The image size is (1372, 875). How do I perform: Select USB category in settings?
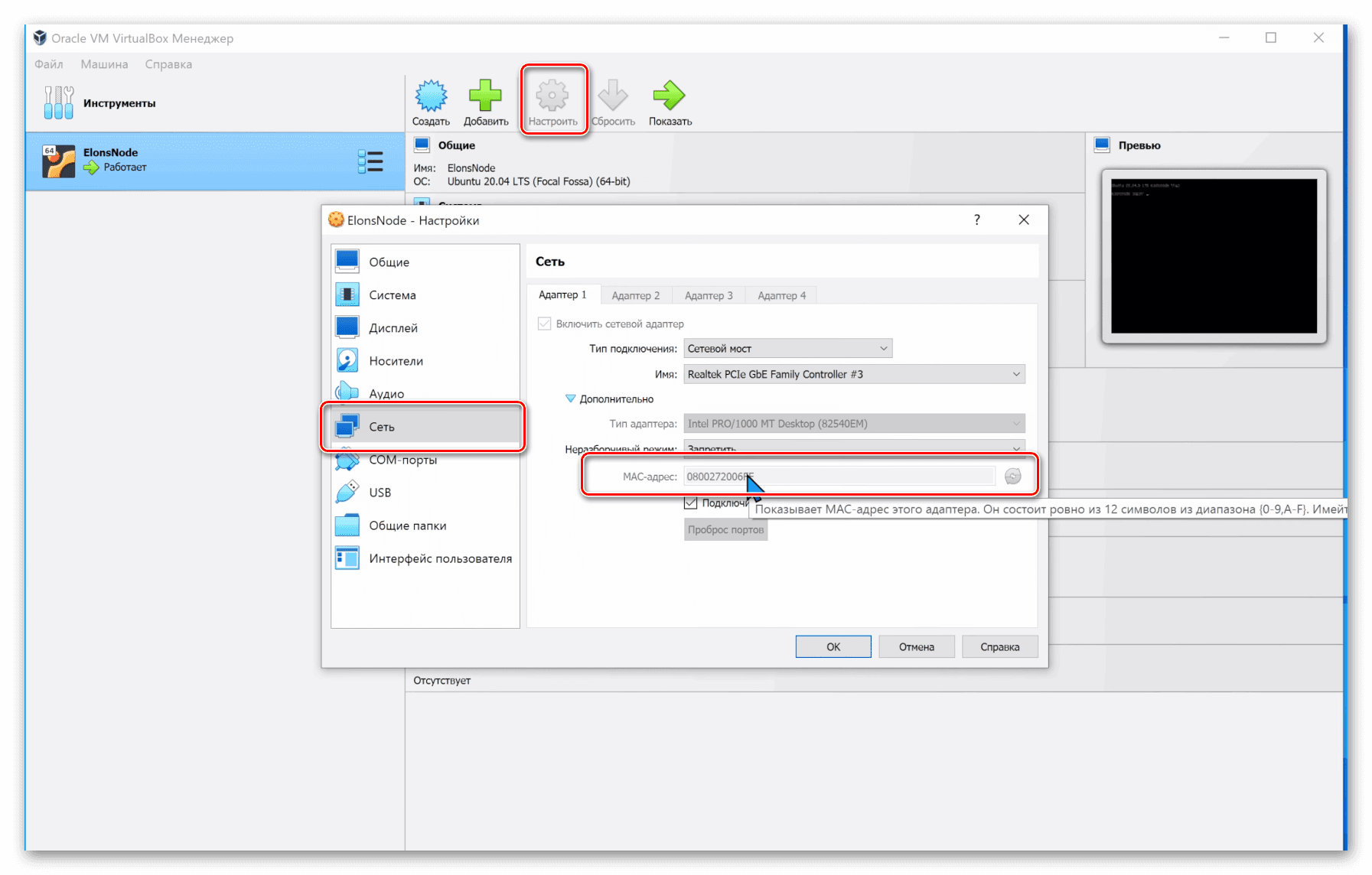pos(425,492)
